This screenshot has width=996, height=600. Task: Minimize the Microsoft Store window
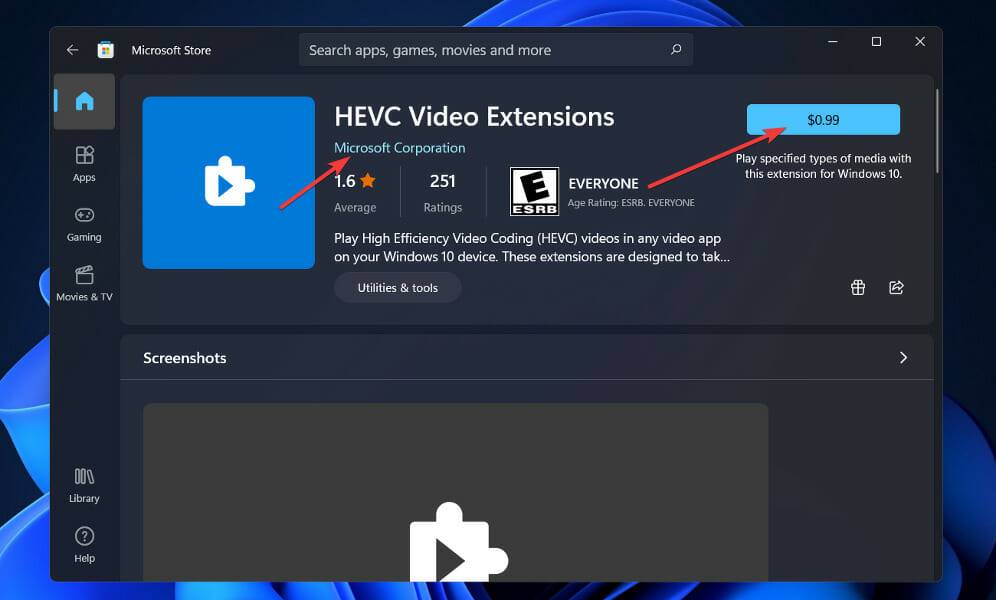[833, 42]
